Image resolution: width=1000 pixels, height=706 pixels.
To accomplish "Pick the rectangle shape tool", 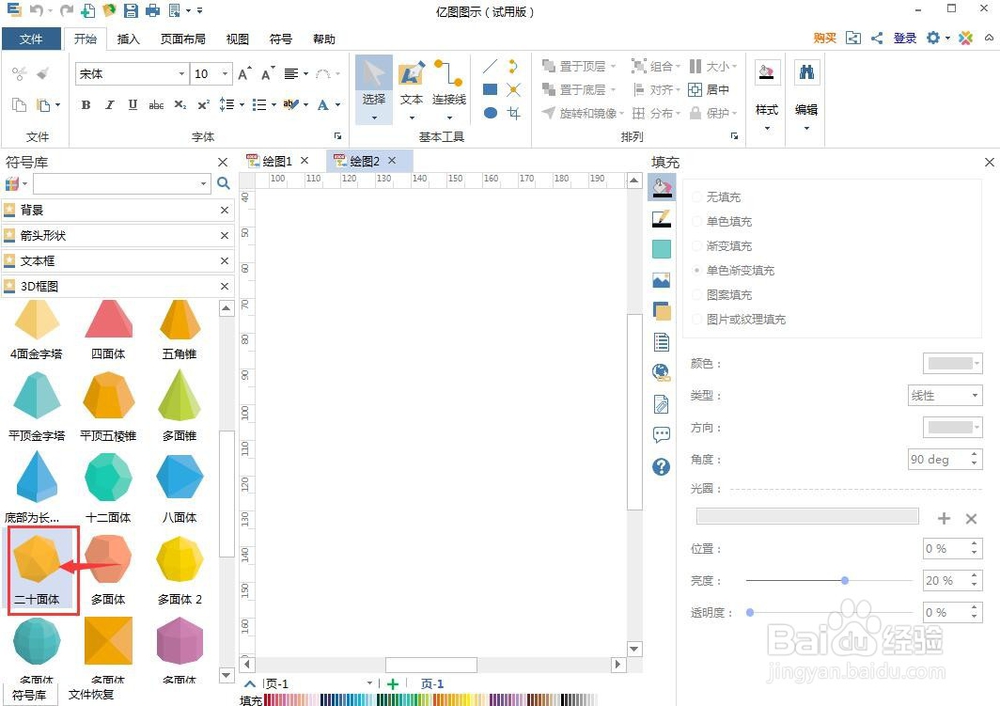I will click(489, 89).
